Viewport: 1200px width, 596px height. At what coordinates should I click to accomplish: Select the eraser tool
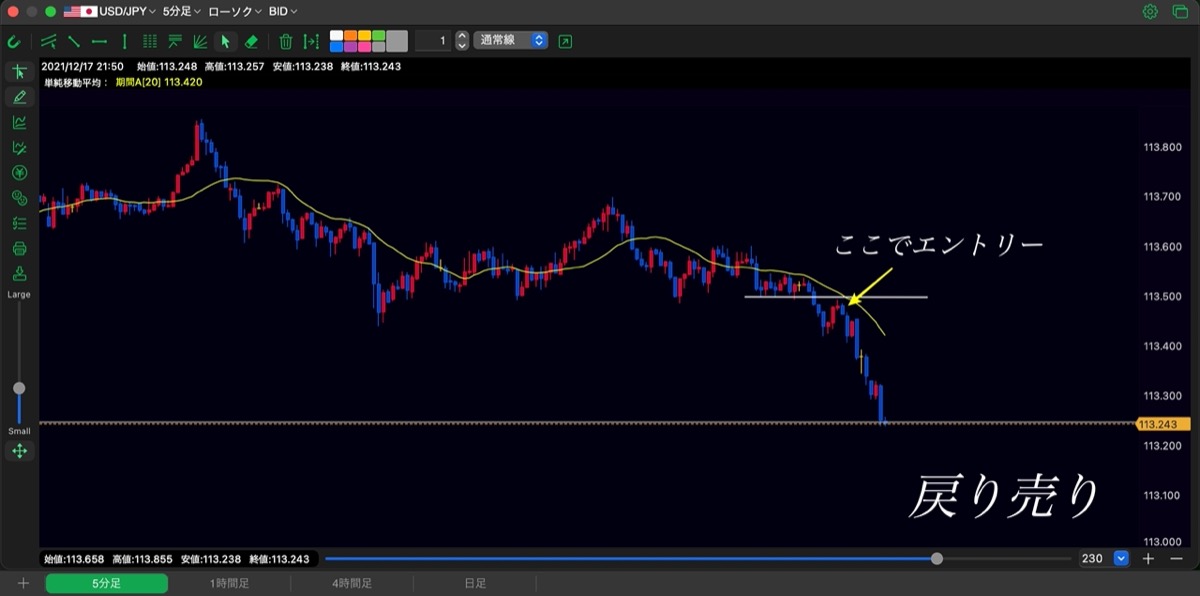tap(251, 41)
